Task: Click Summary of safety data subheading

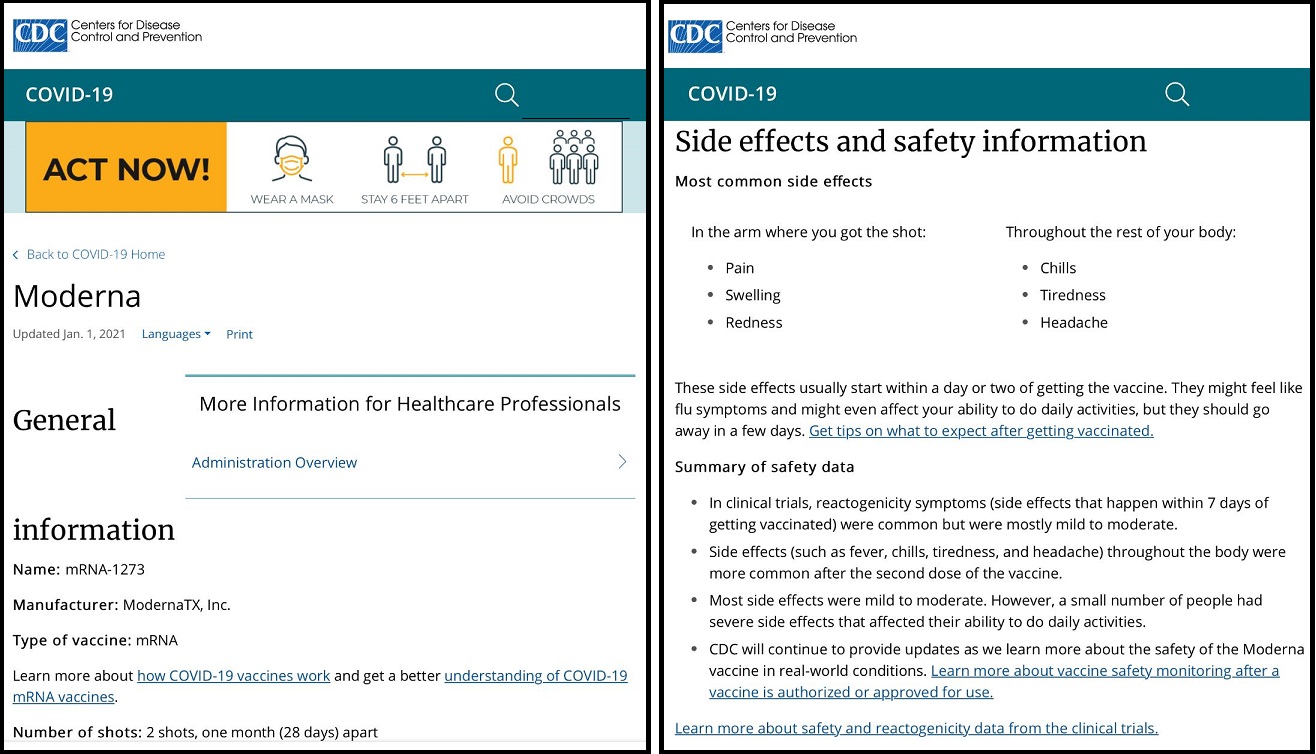Action: coord(765,467)
